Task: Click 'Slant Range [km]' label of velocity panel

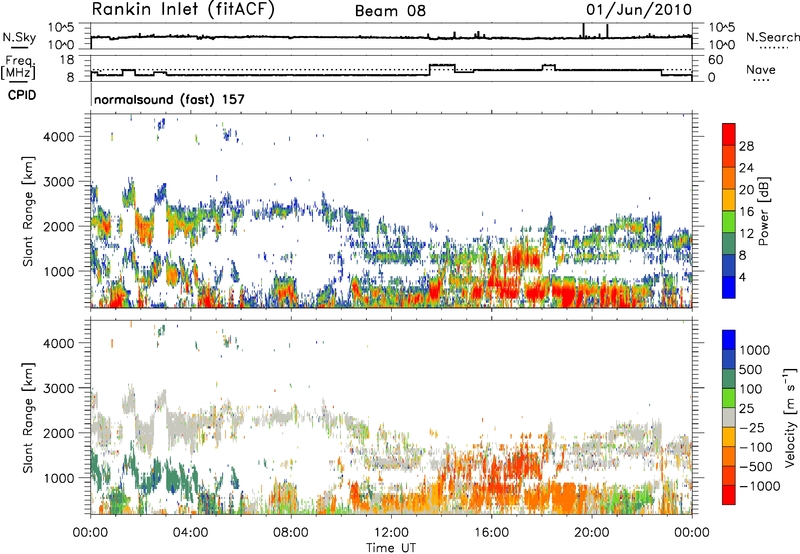Action: coord(28,418)
